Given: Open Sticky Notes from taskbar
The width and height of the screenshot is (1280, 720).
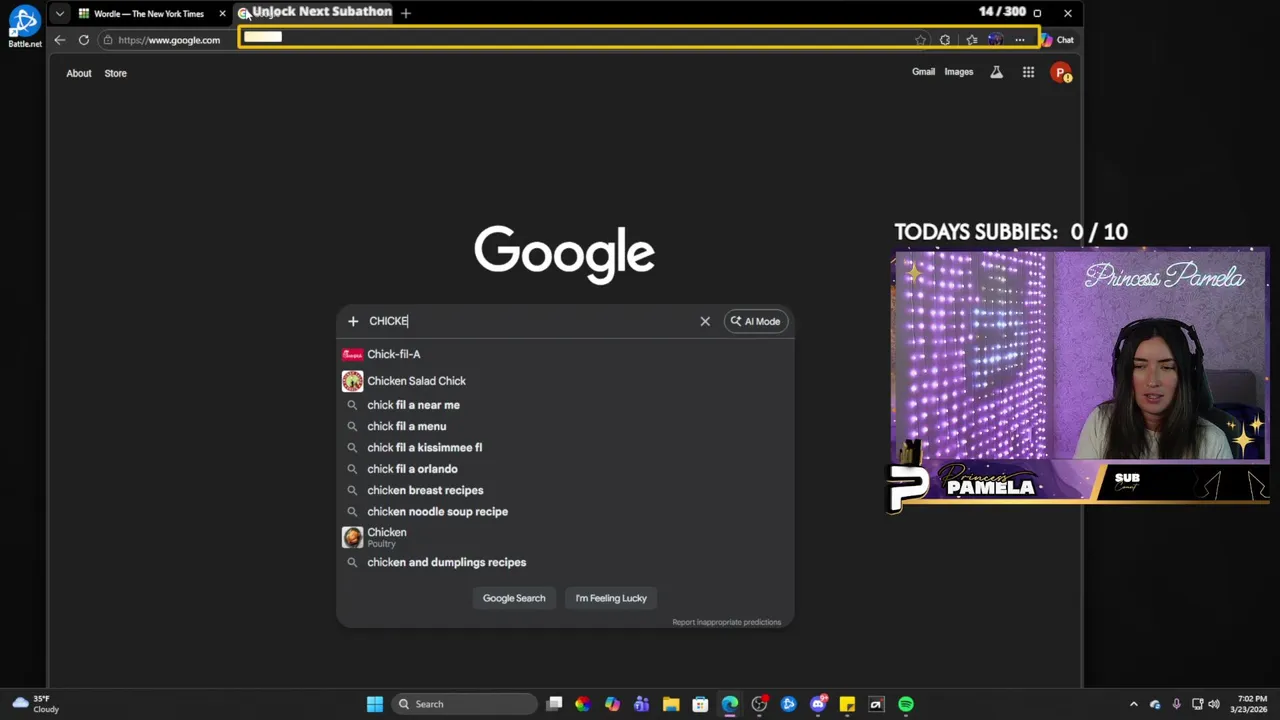Looking at the screenshot, I should click(847, 704).
